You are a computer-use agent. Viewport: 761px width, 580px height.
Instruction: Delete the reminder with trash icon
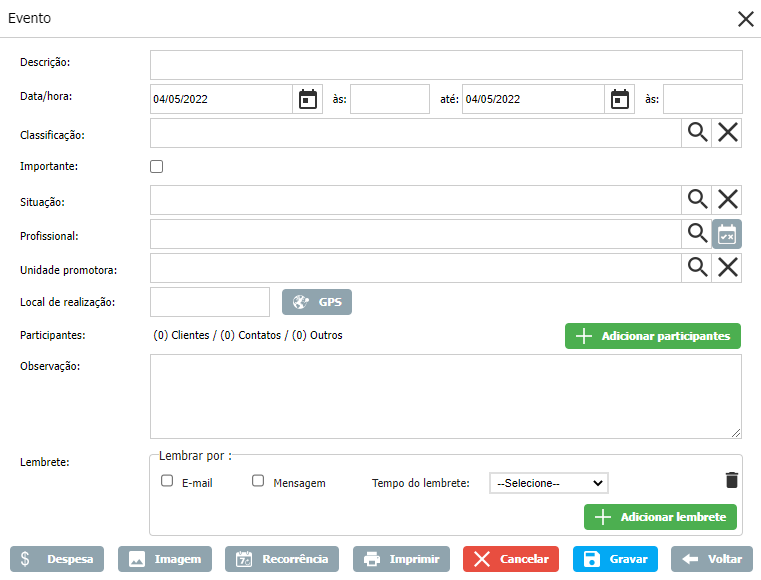pyautogui.click(x=732, y=481)
